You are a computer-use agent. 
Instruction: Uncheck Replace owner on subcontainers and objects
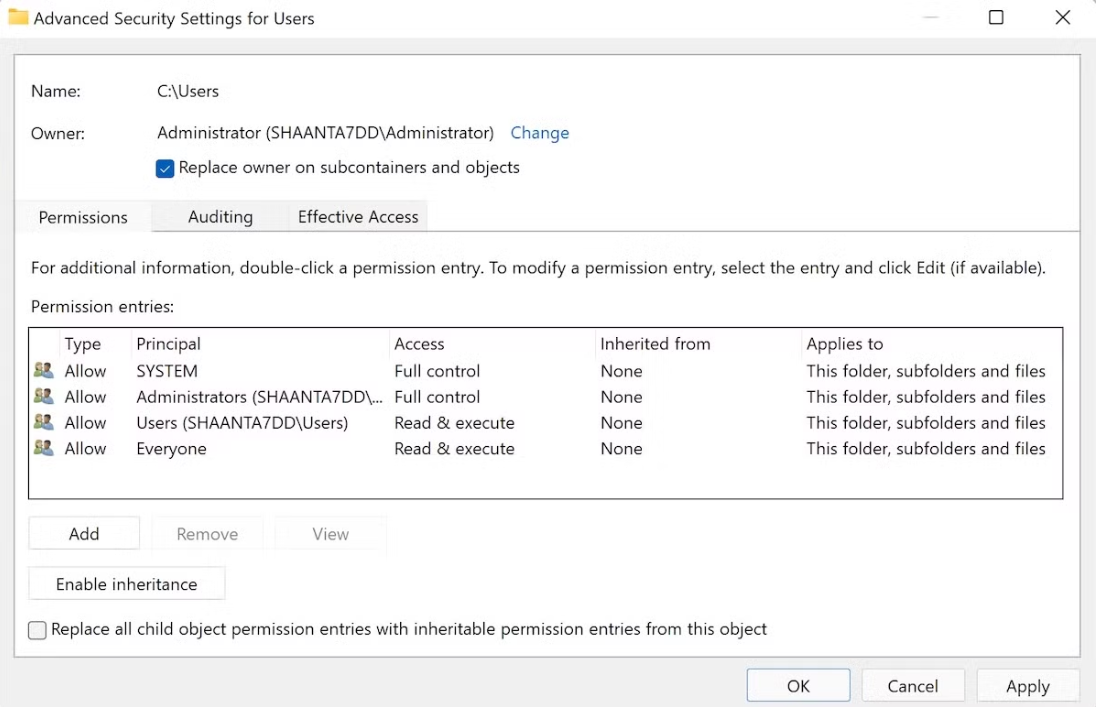coord(165,168)
